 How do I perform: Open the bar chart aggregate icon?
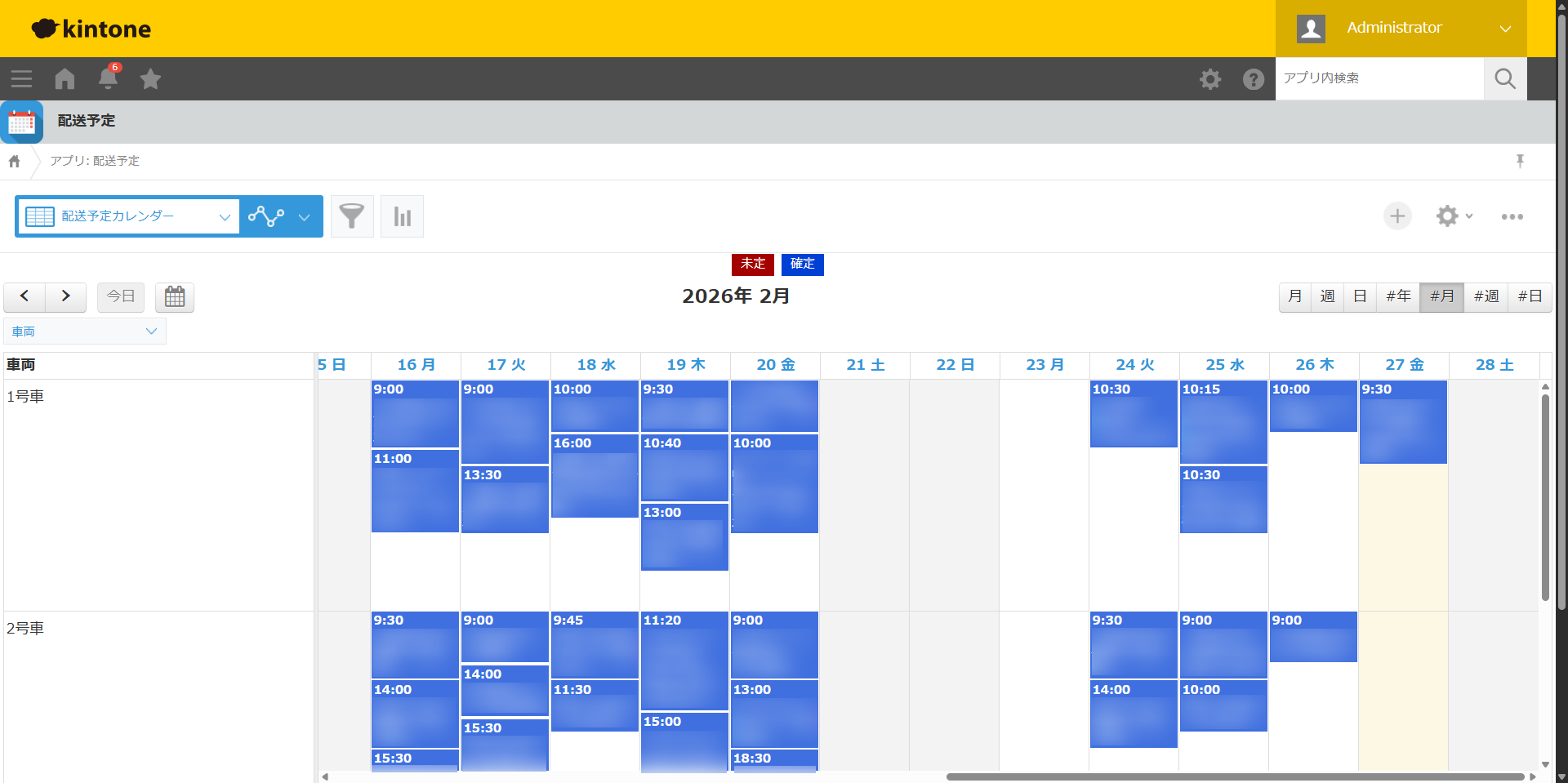point(402,216)
